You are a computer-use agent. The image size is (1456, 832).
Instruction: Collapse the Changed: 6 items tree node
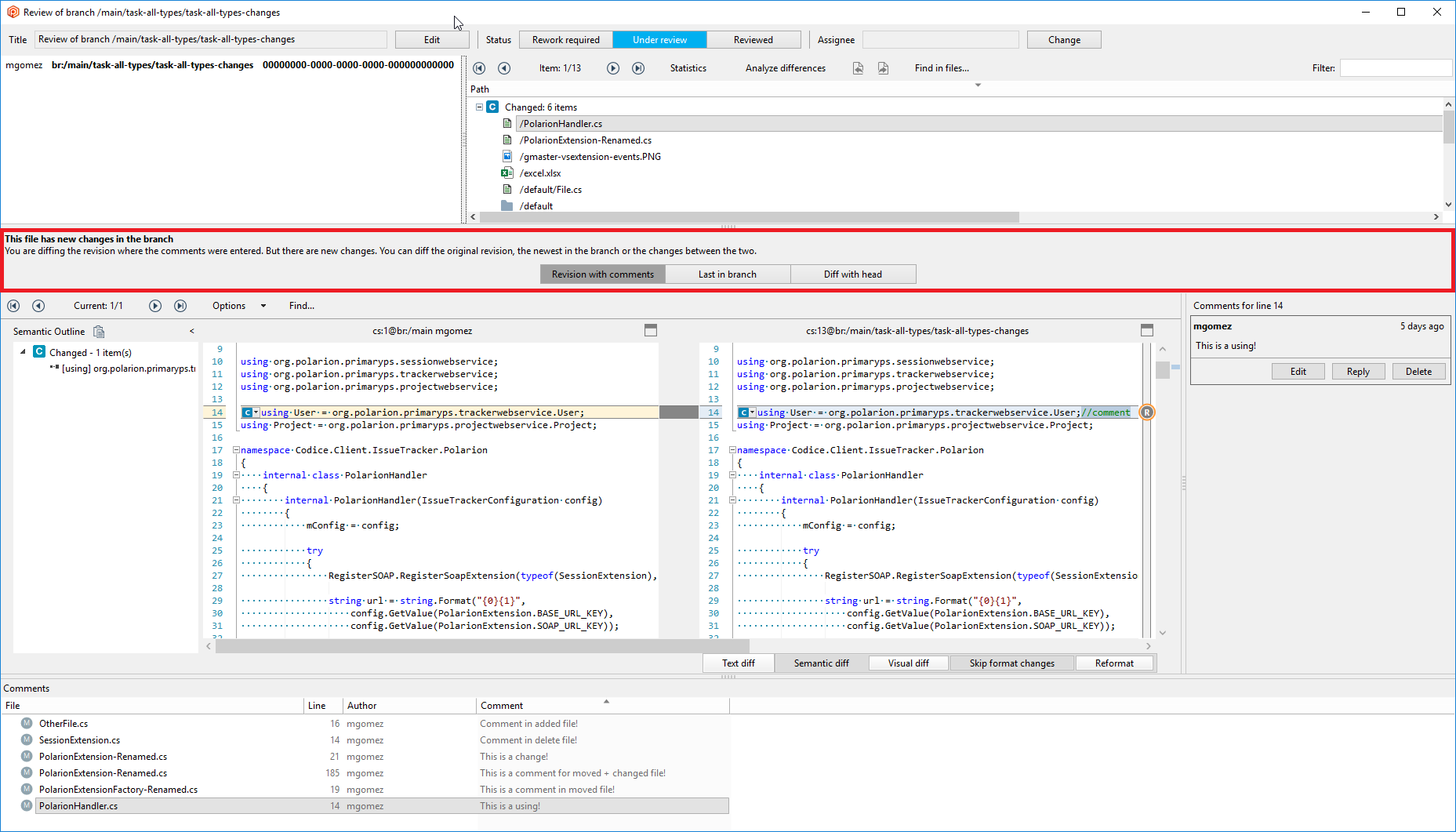[x=480, y=107]
